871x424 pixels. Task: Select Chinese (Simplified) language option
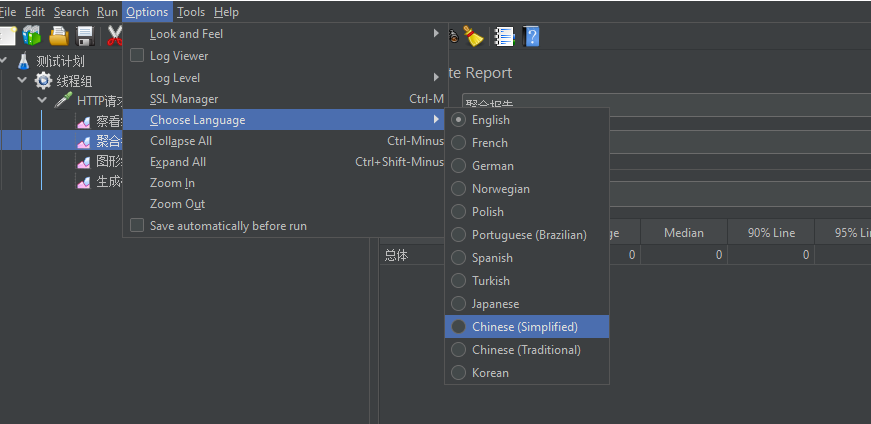525,327
